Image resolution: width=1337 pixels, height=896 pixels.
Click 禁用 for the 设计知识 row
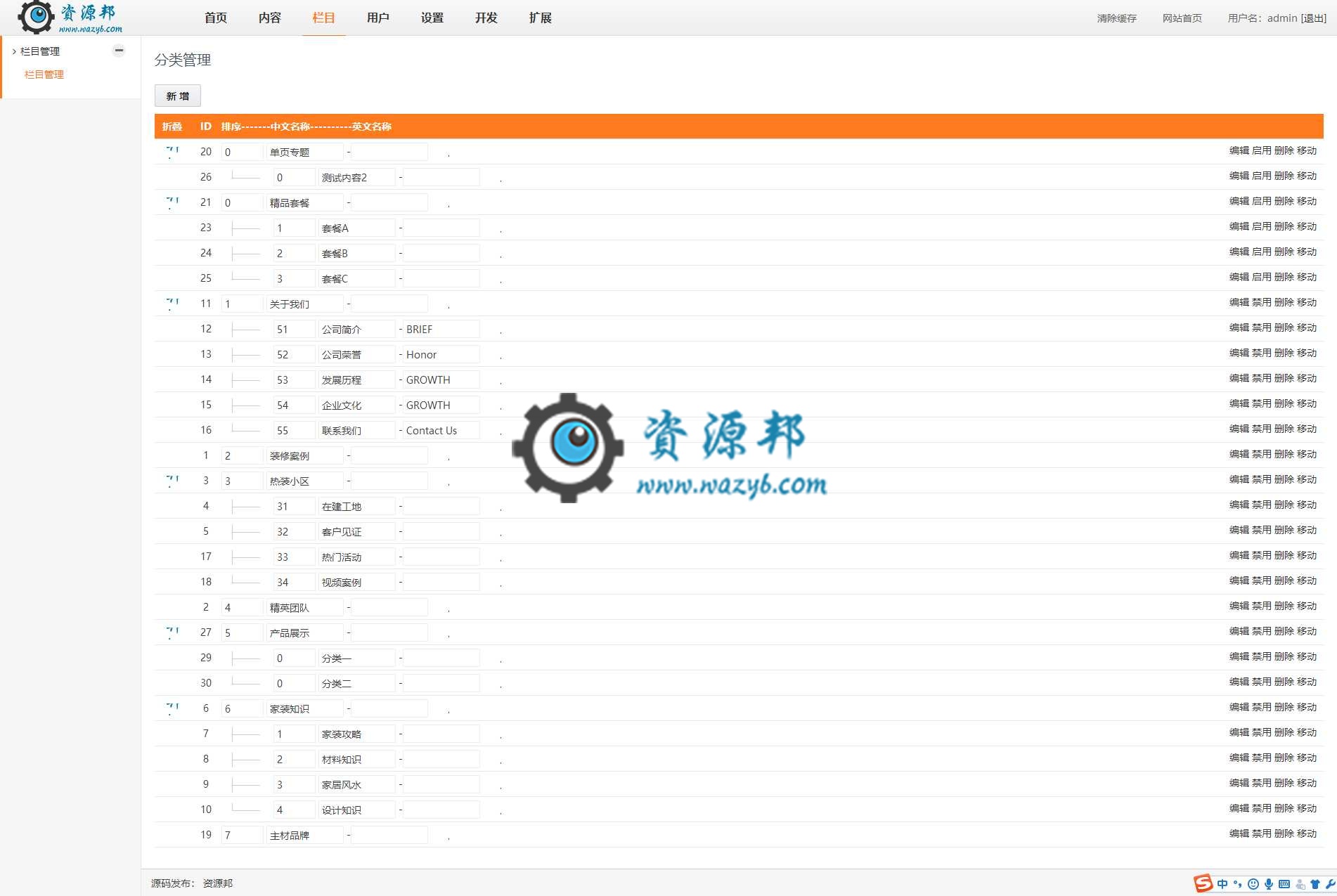click(x=1261, y=808)
